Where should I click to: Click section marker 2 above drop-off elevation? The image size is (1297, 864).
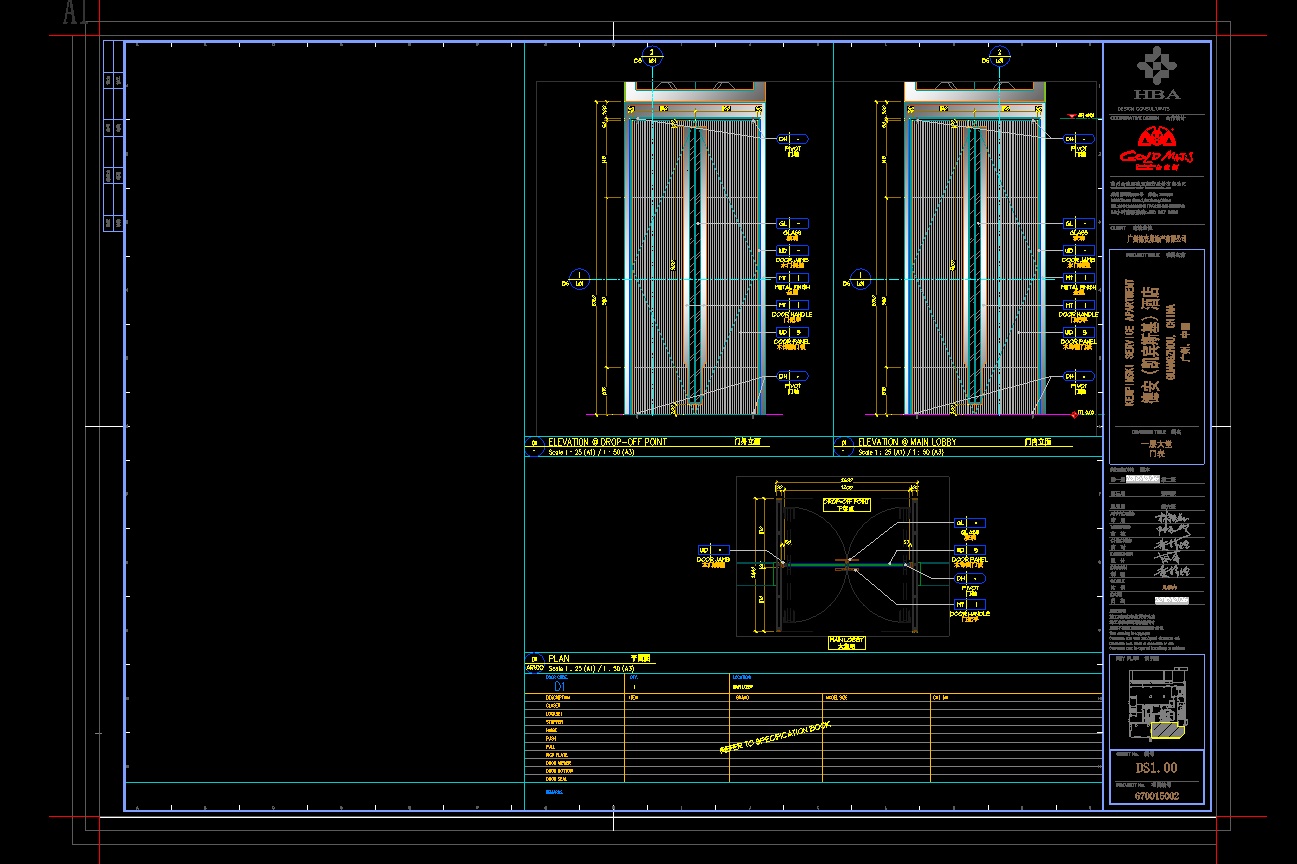tap(652, 56)
